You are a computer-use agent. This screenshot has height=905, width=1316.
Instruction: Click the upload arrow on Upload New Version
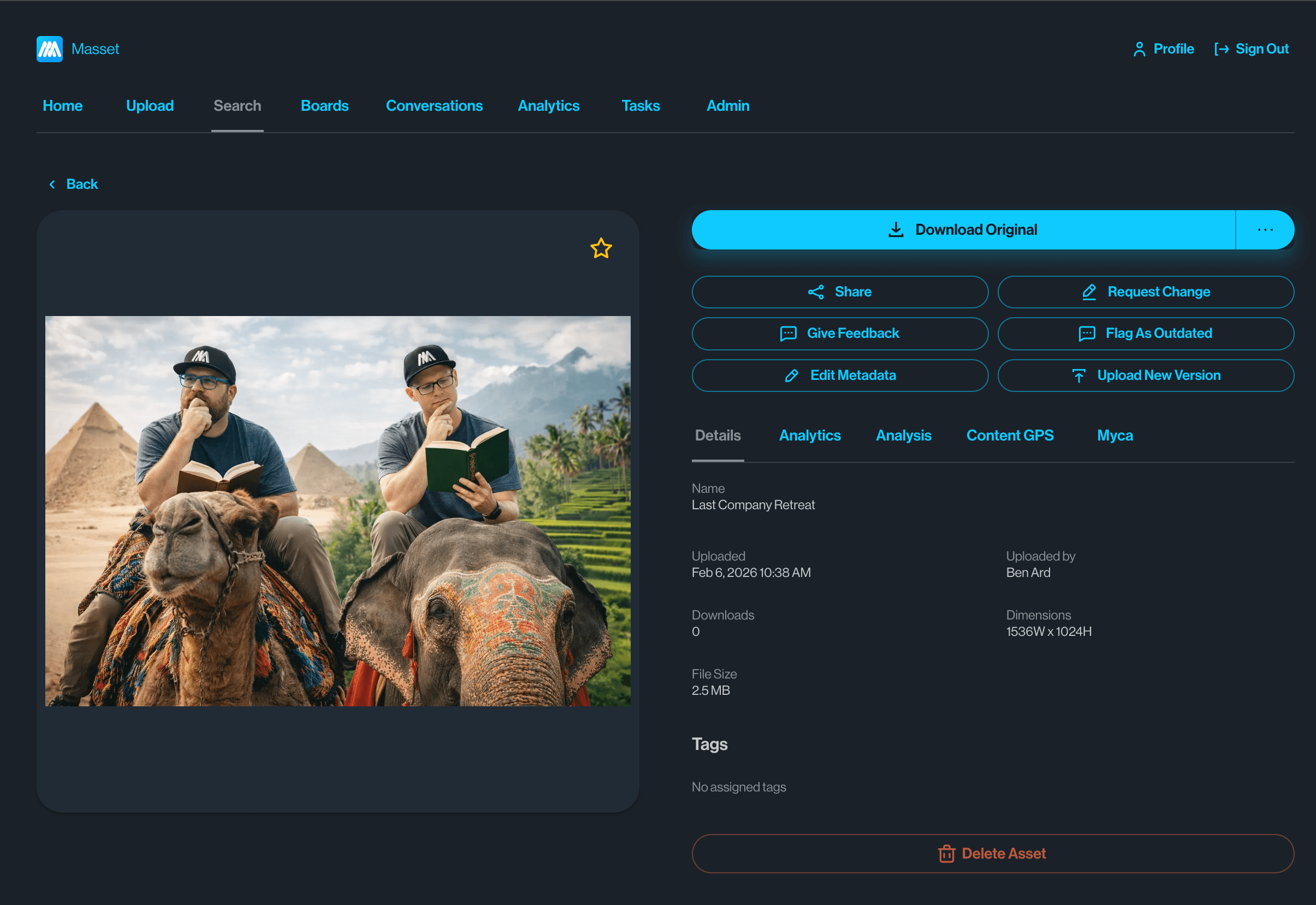1078,375
